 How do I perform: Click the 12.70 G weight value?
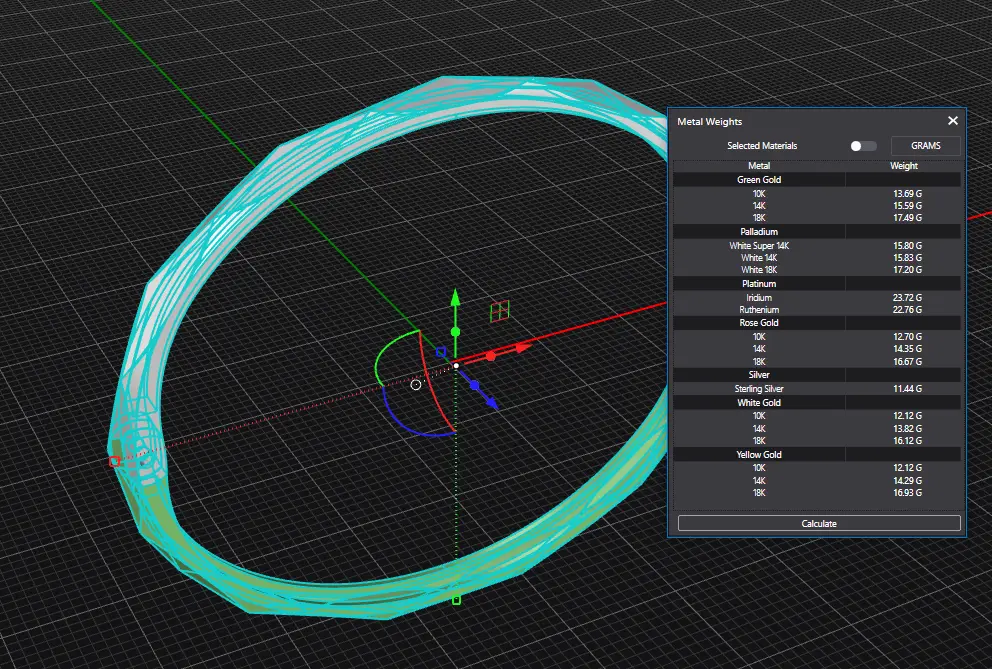click(907, 337)
